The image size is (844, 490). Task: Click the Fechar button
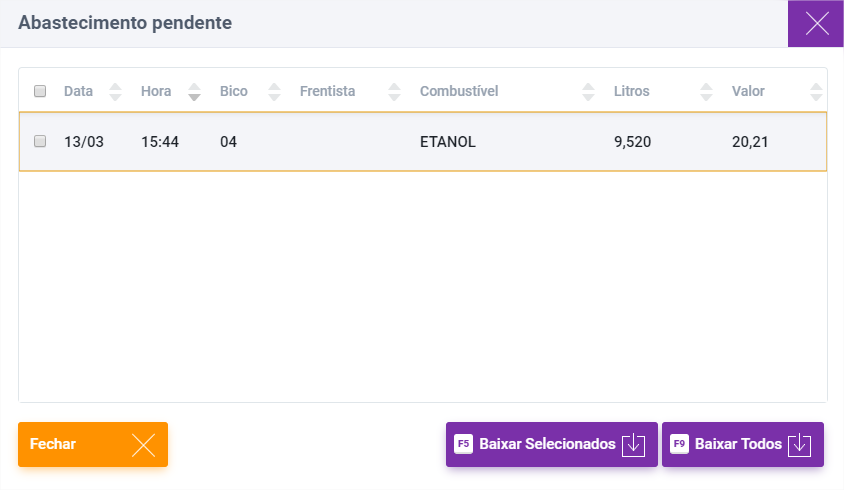click(93, 444)
